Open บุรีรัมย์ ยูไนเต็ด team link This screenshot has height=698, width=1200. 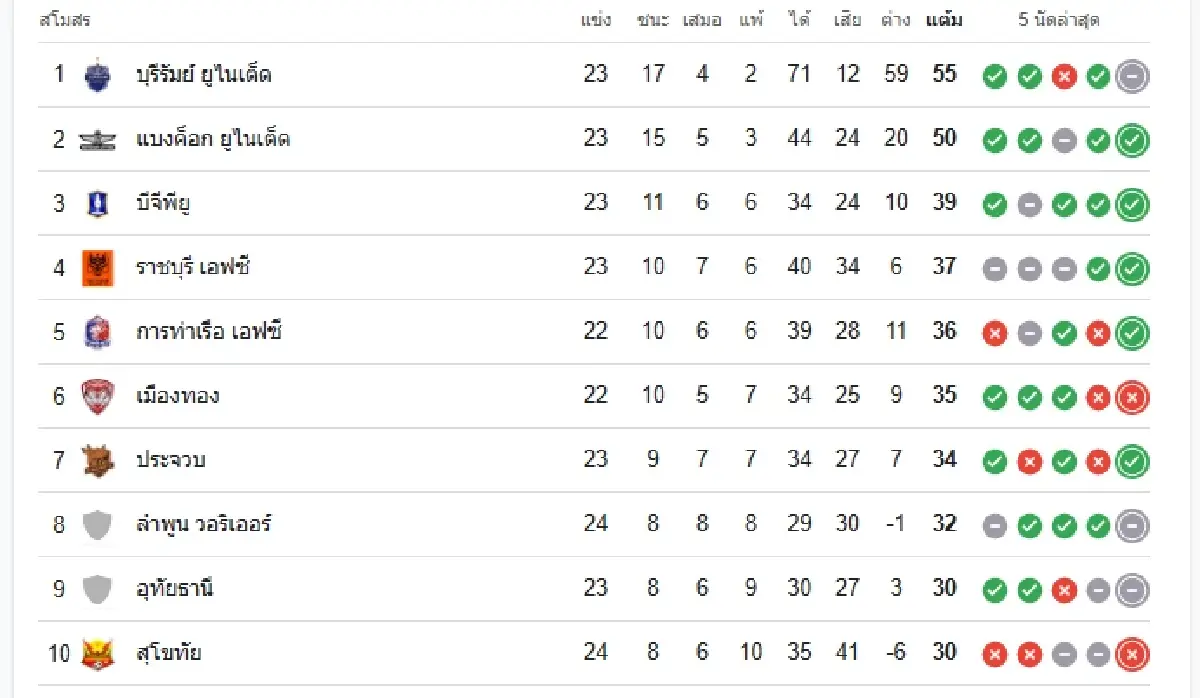point(204,75)
